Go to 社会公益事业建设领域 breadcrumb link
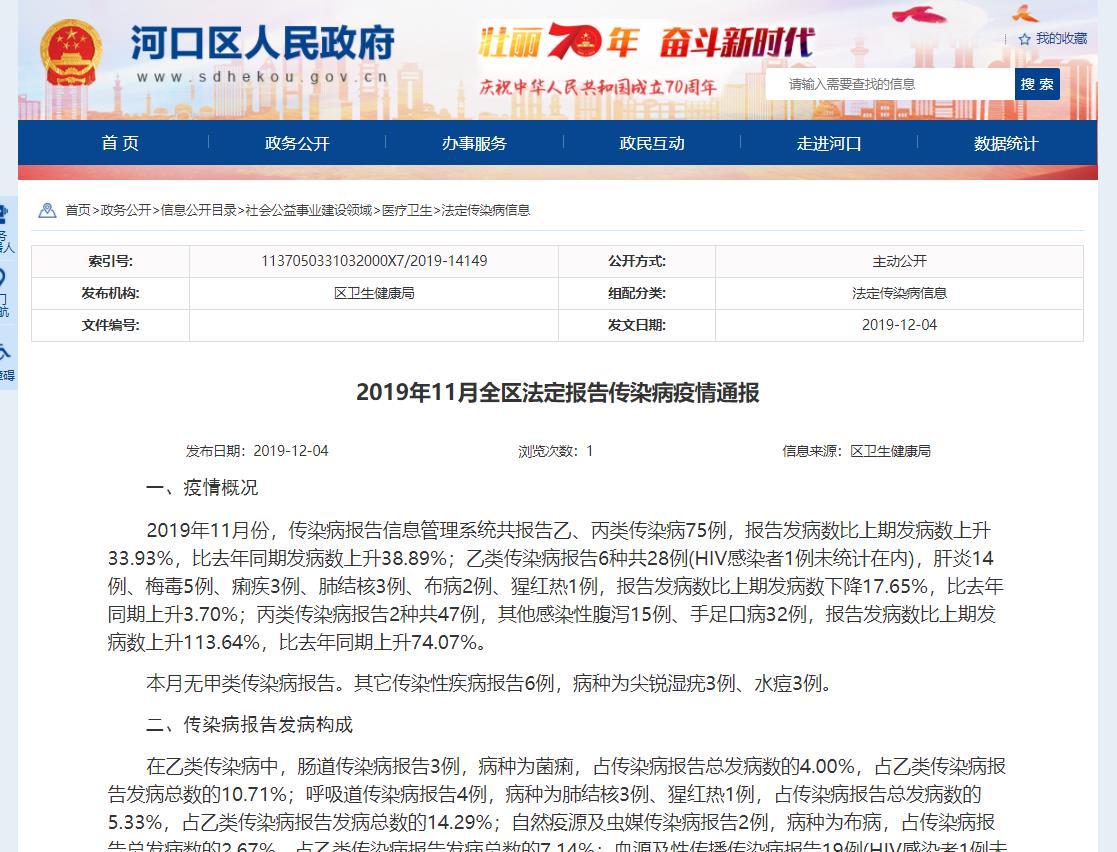1117x852 pixels. pyautogui.click(x=309, y=210)
